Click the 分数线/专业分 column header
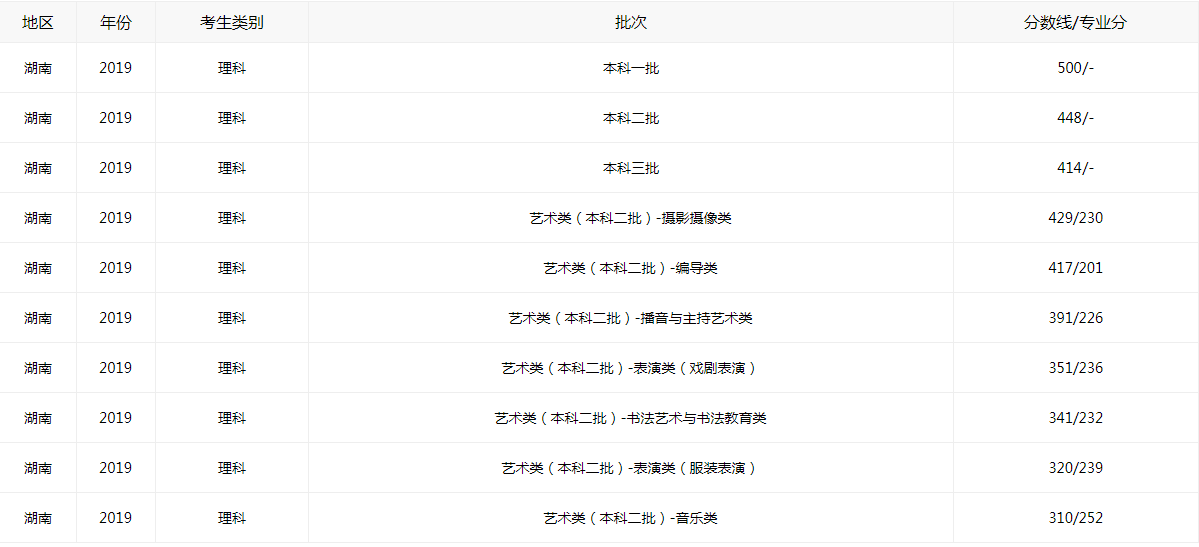The width and height of the screenshot is (1199, 547). (x=1075, y=22)
